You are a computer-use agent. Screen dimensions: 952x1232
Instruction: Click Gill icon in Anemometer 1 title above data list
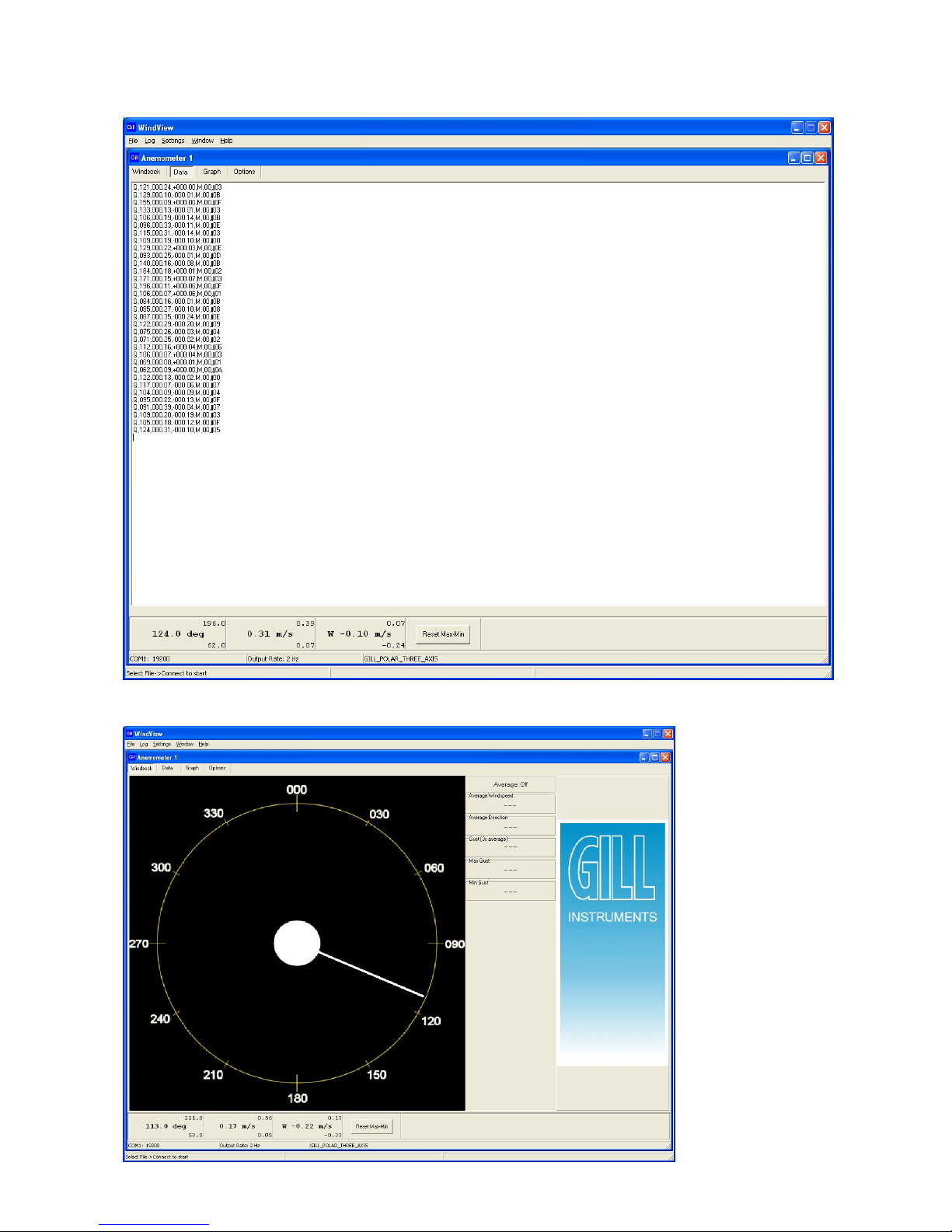134,158
